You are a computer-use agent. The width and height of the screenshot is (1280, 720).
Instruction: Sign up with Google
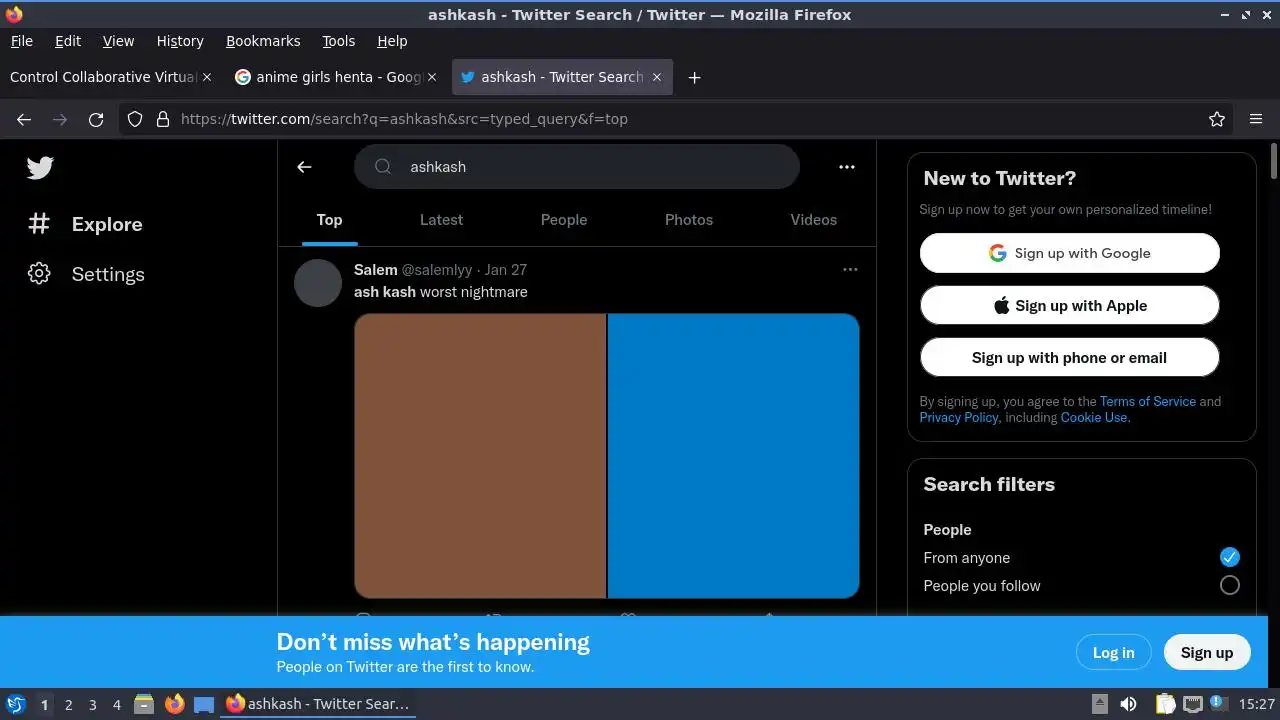pyautogui.click(x=1070, y=253)
